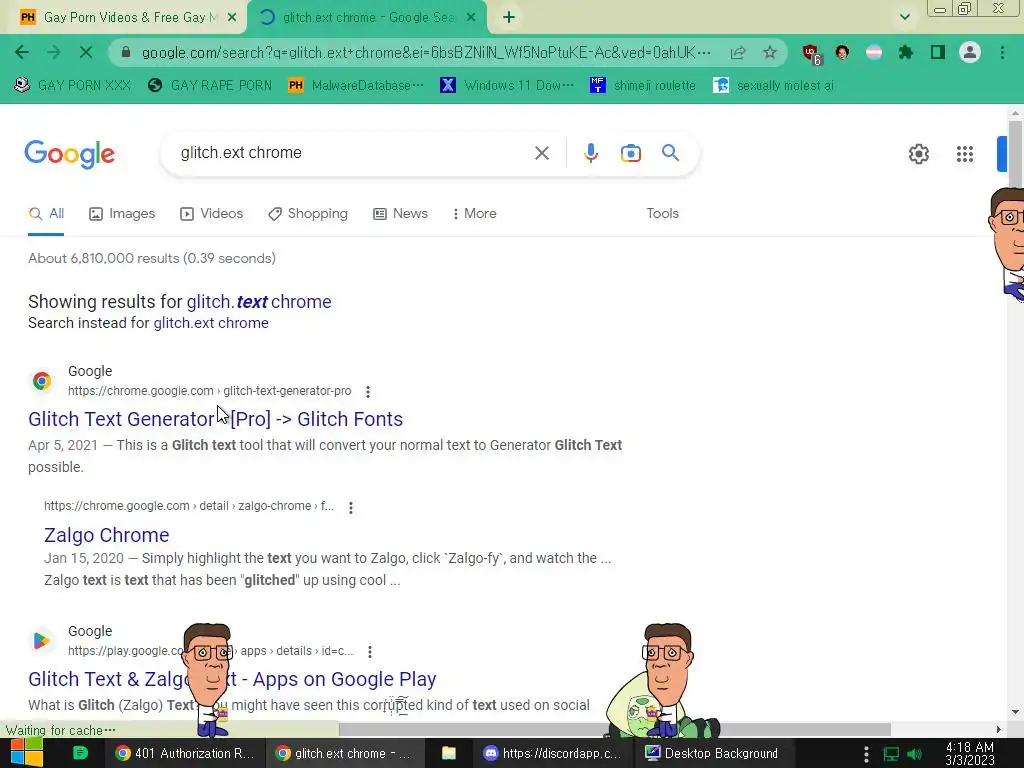Open the Windows Start button

point(26,753)
